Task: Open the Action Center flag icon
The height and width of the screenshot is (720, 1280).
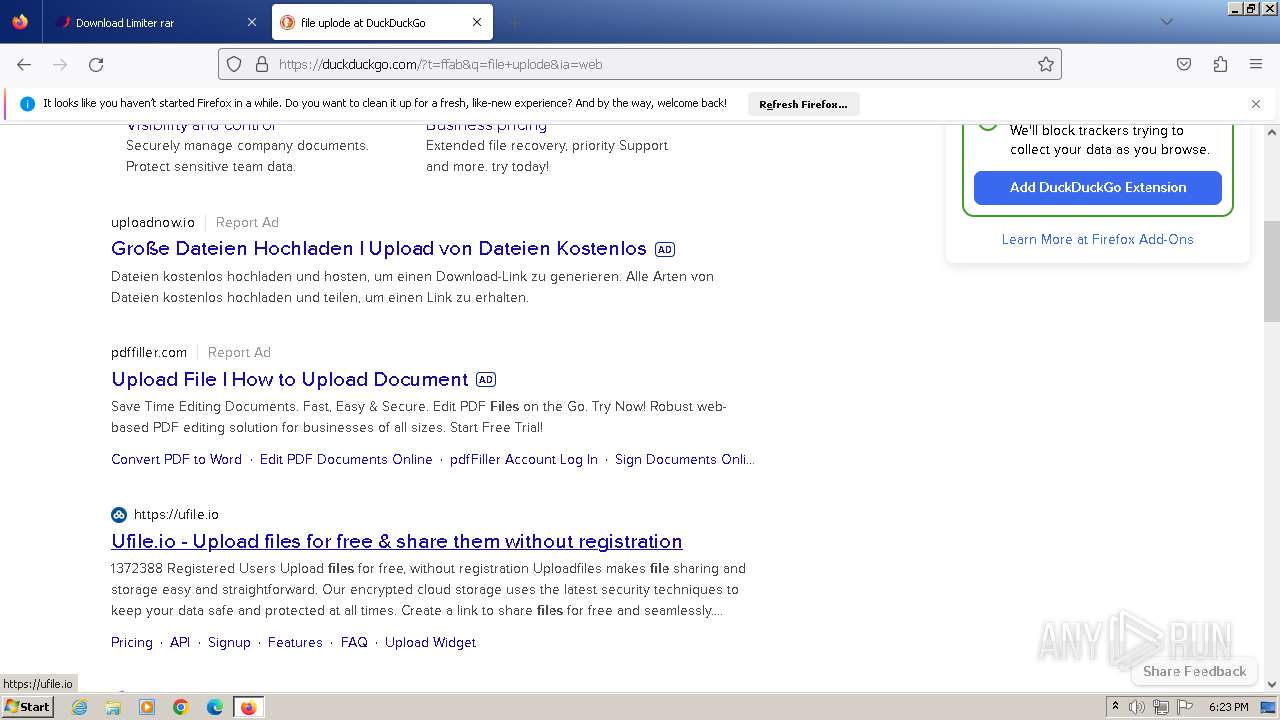Action: click(x=1185, y=707)
